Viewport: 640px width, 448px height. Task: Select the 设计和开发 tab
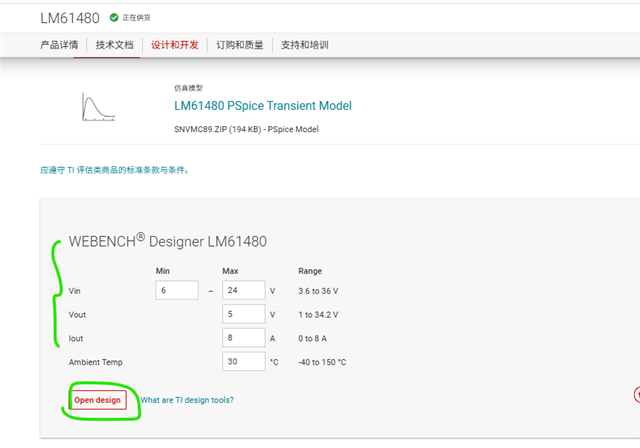click(x=175, y=45)
